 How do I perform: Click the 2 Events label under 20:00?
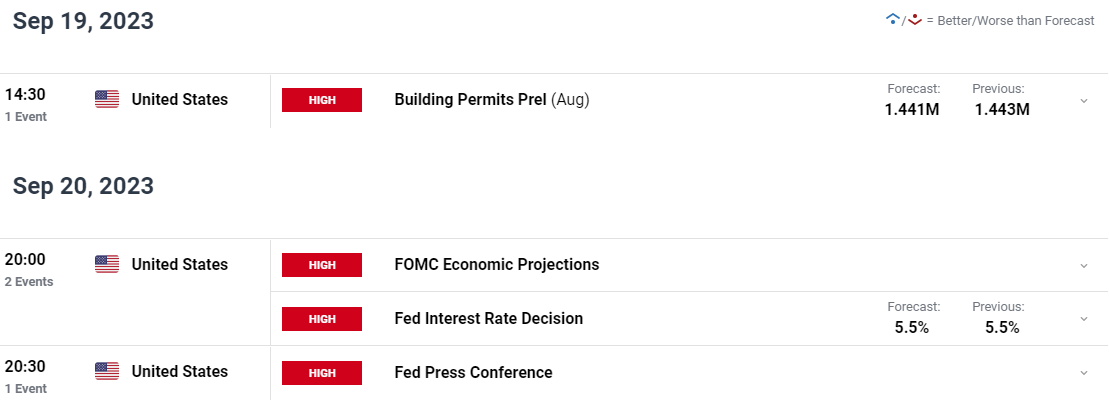tap(29, 281)
